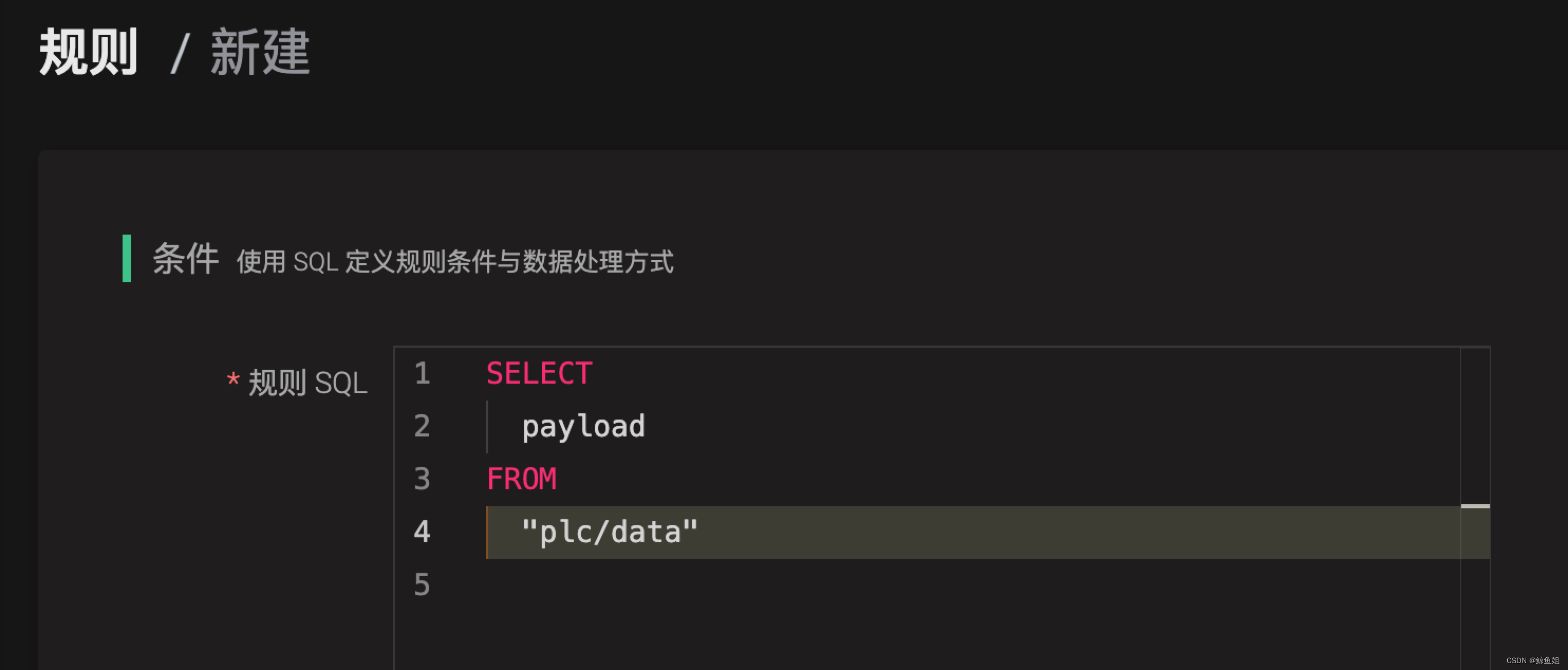Click the 规则 SQL field label
The image size is (1568, 670).
coord(307,384)
